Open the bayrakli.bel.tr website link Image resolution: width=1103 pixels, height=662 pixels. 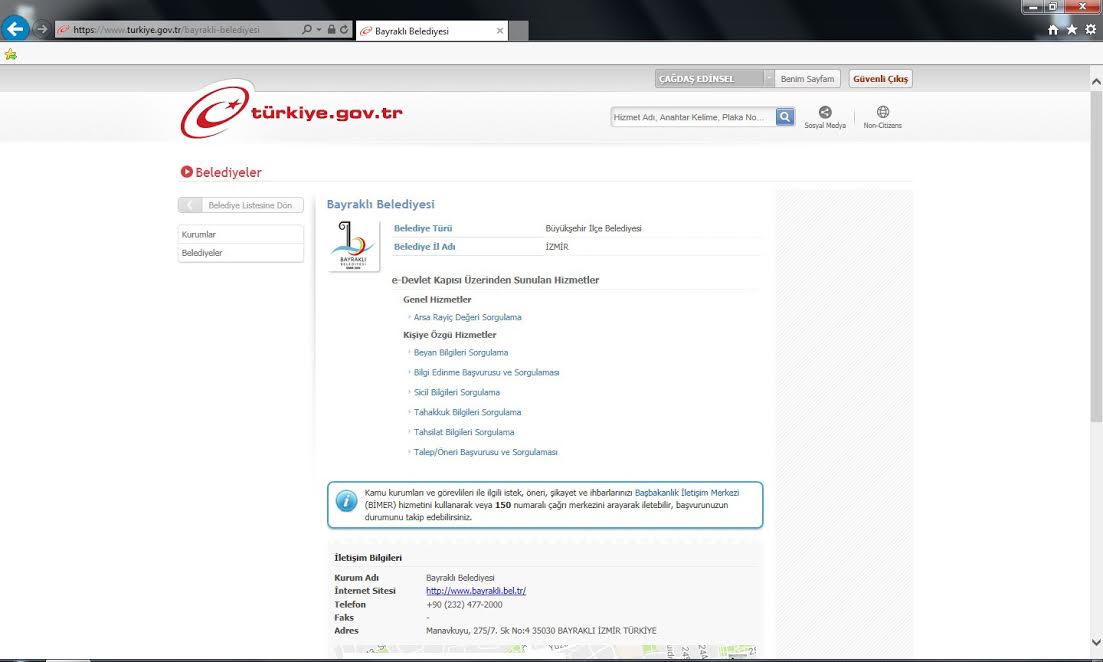coord(475,591)
